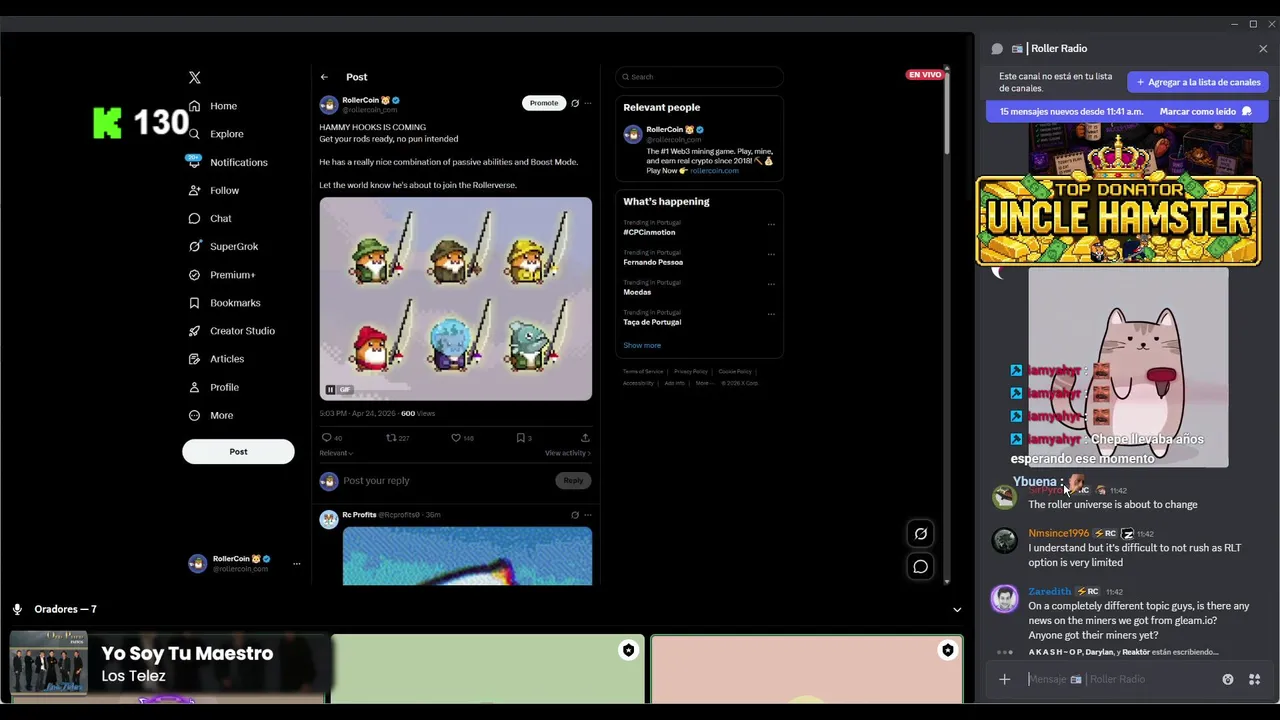Open RollerCoin post three-dot options

pyautogui.click(x=588, y=103)
